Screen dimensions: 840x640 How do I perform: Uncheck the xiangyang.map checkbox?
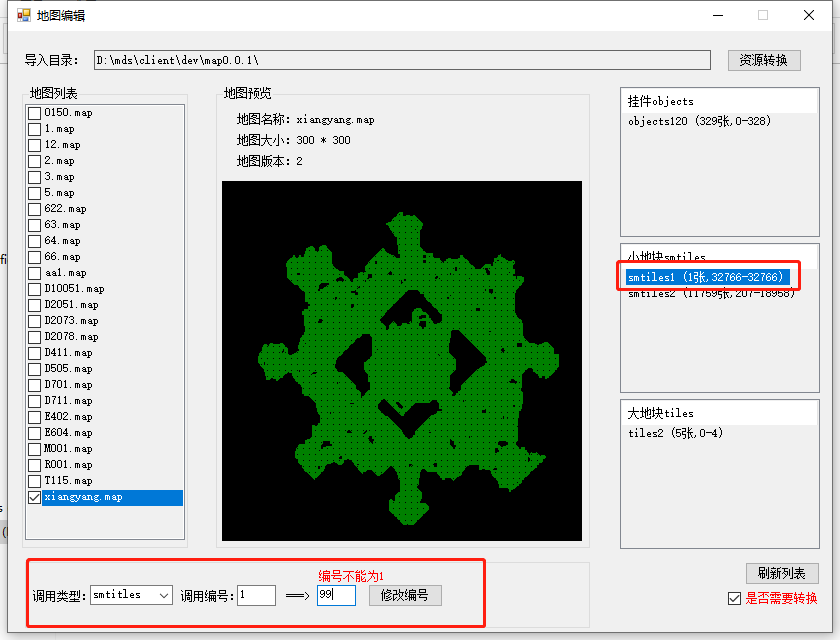click(x=35, y=497)
